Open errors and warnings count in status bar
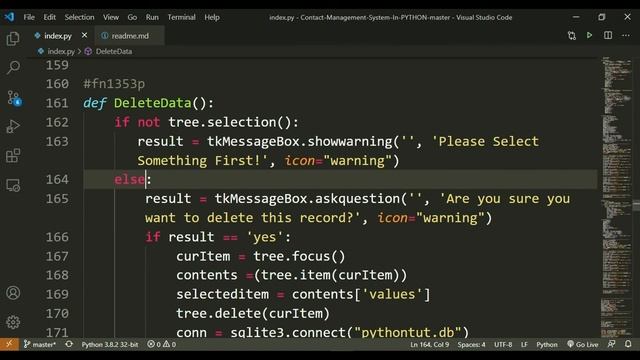 (162, 344)
